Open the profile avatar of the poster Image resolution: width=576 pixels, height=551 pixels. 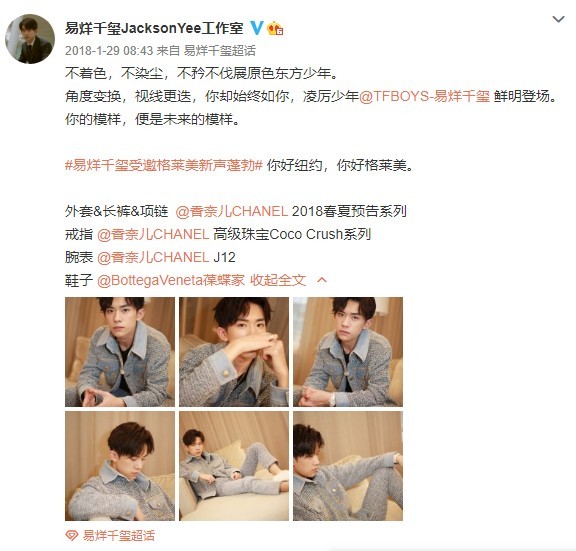30,39
